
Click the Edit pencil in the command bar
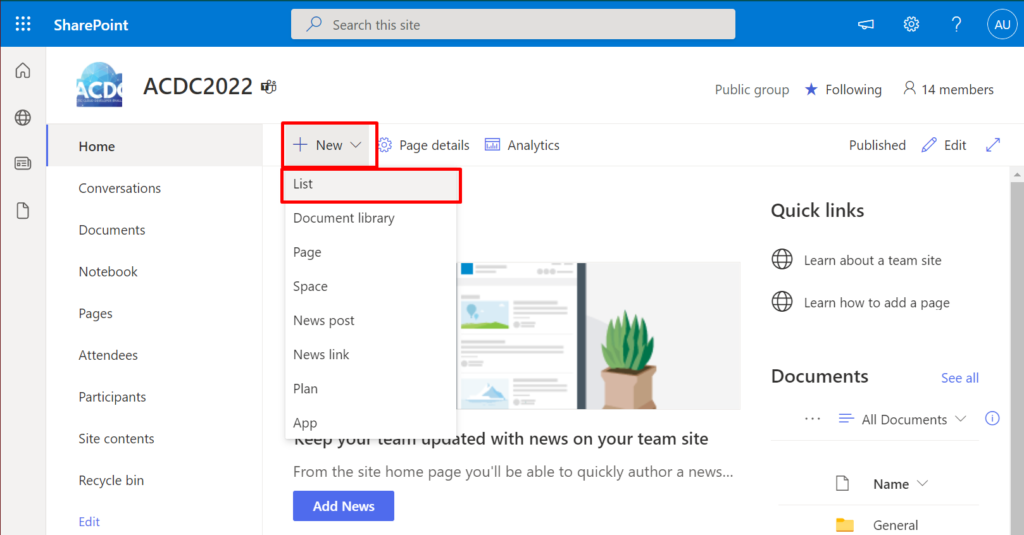pyautogui.click(x=944, y=145)
